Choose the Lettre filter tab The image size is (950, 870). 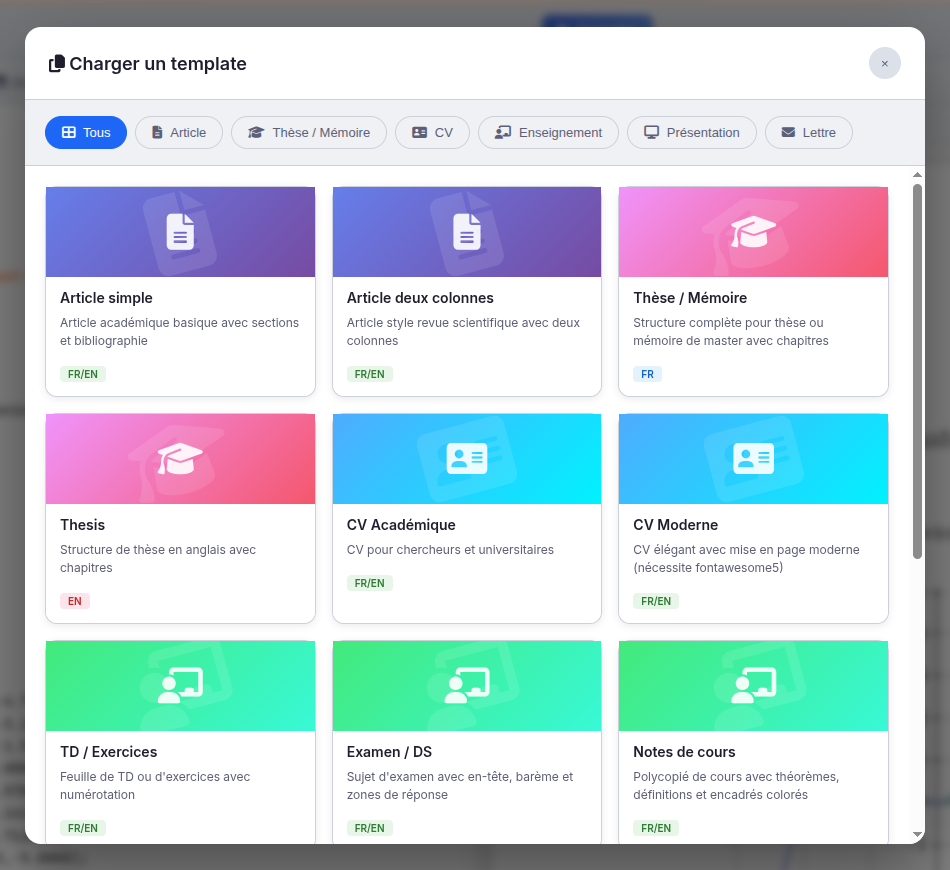(x=808, y=133)
